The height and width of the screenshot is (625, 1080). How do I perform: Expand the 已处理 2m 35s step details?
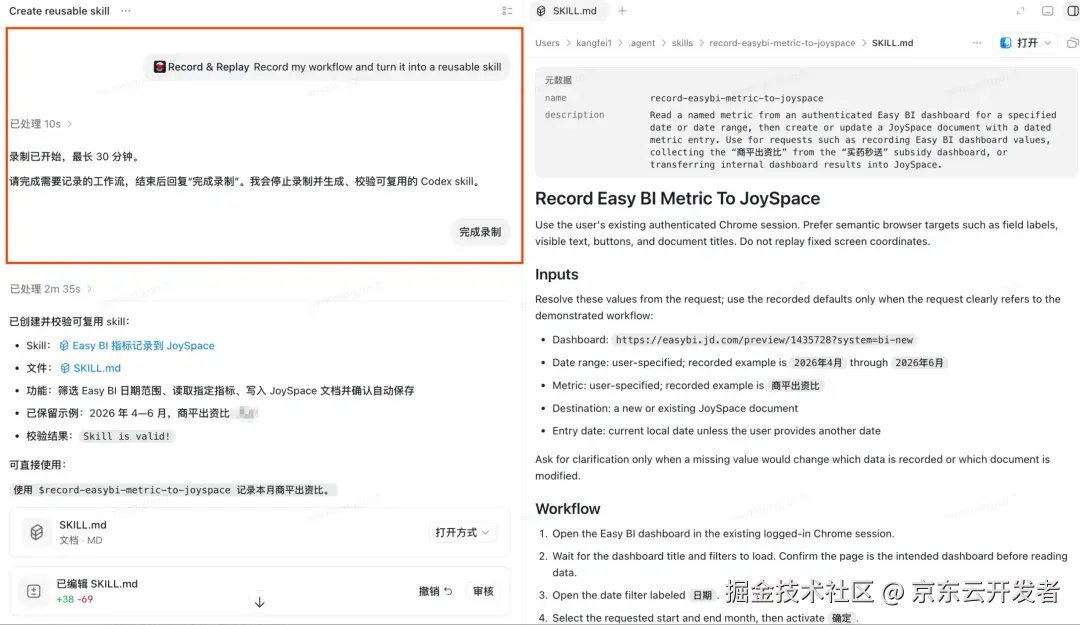[50, 289]
